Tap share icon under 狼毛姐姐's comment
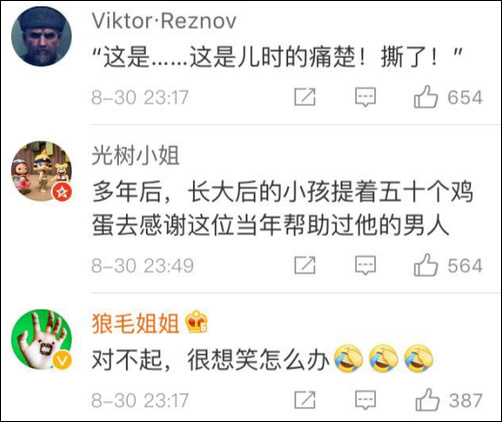 pyautogui.click(x=305, y=400)
